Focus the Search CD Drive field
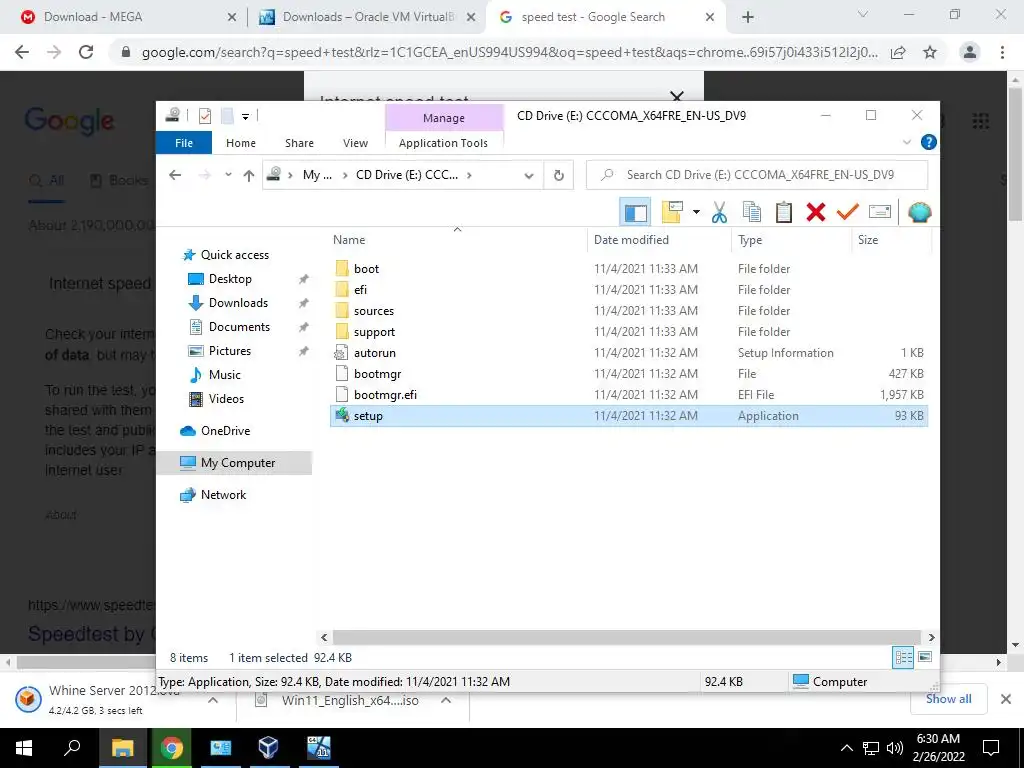The width and height of the screenshot is (1024, 768). click(757, 175)
